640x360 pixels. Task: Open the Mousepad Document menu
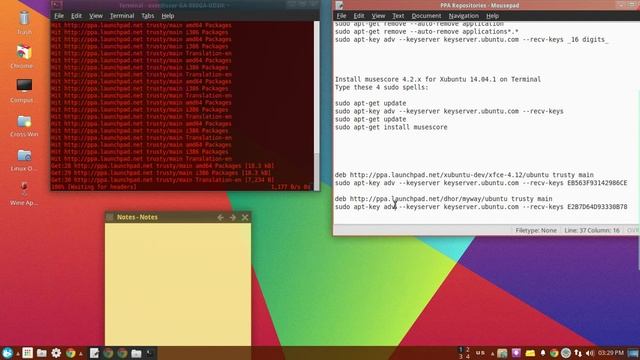coord(426,16)
